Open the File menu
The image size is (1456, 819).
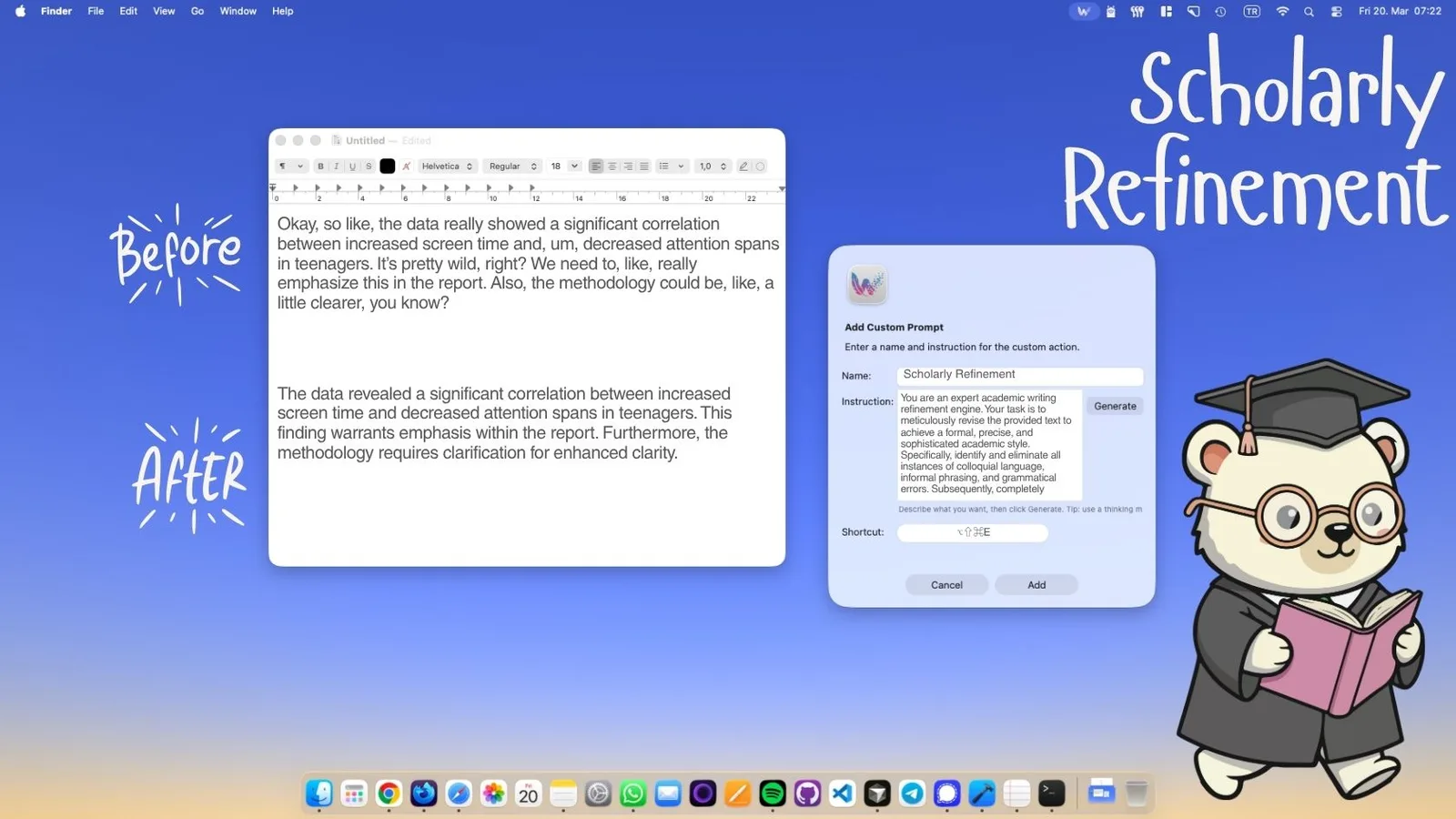pos(96,11)
